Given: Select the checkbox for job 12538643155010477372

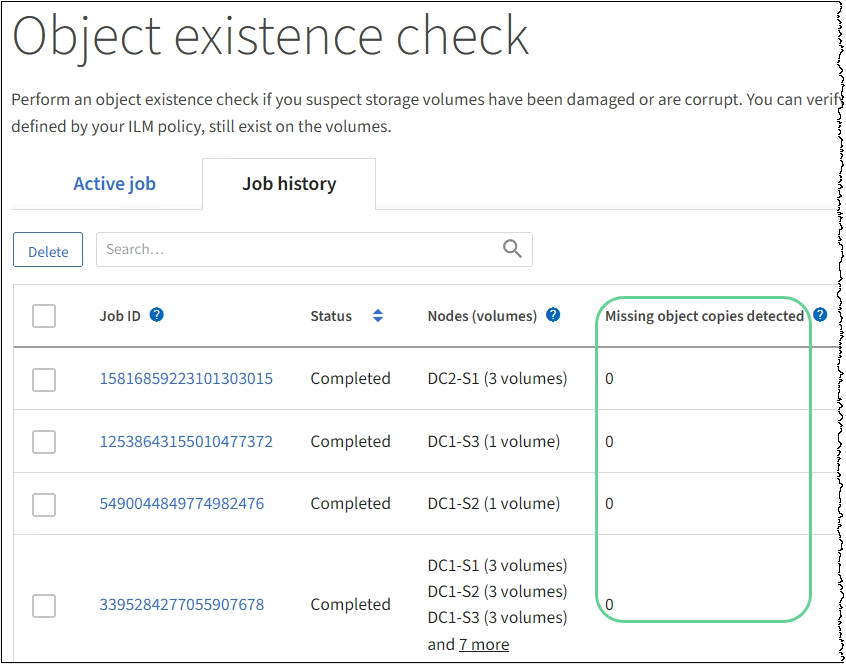Looking at the screenshot, I should coord(44,442).
